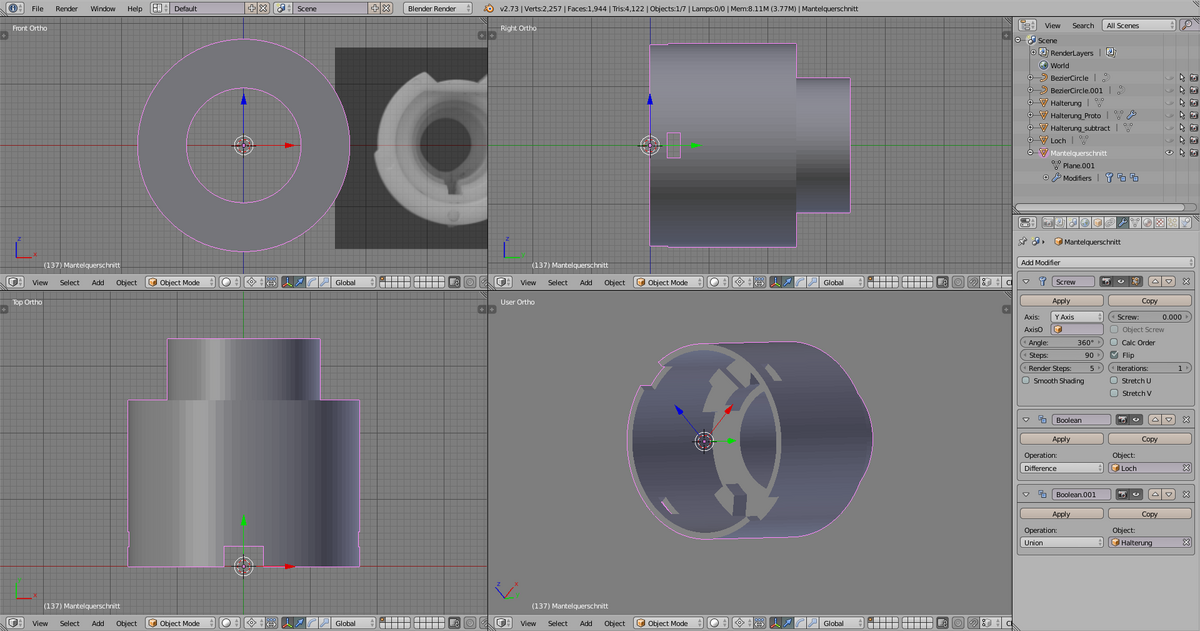Hide Mantelquerschnitt using its eye icon
Image resolution: width=1200 pixels, height=631 pixels.
click(1169, 153)
